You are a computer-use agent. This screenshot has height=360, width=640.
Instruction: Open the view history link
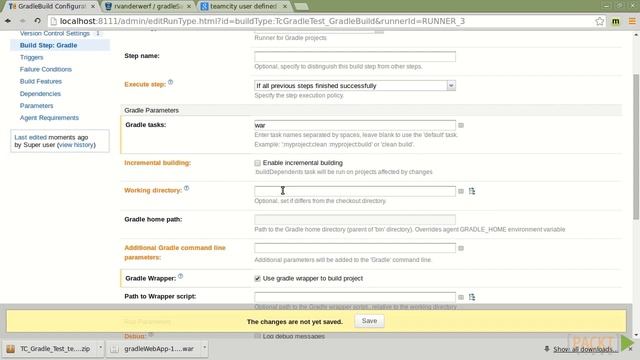(76, 145)
